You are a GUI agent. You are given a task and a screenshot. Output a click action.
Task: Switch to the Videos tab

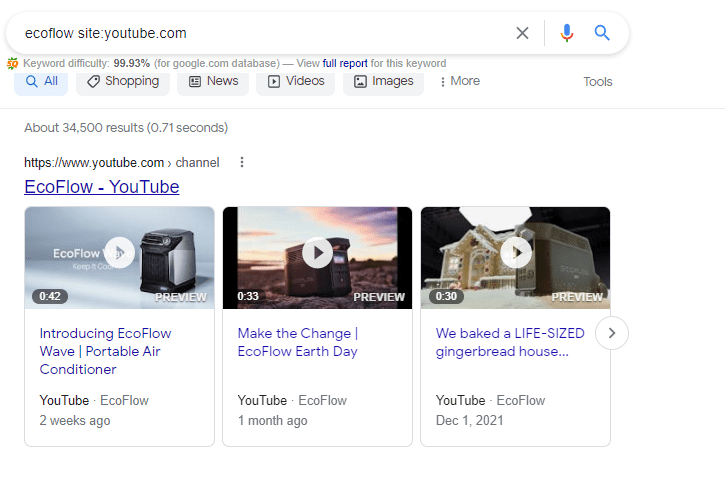tap(295, 82)
